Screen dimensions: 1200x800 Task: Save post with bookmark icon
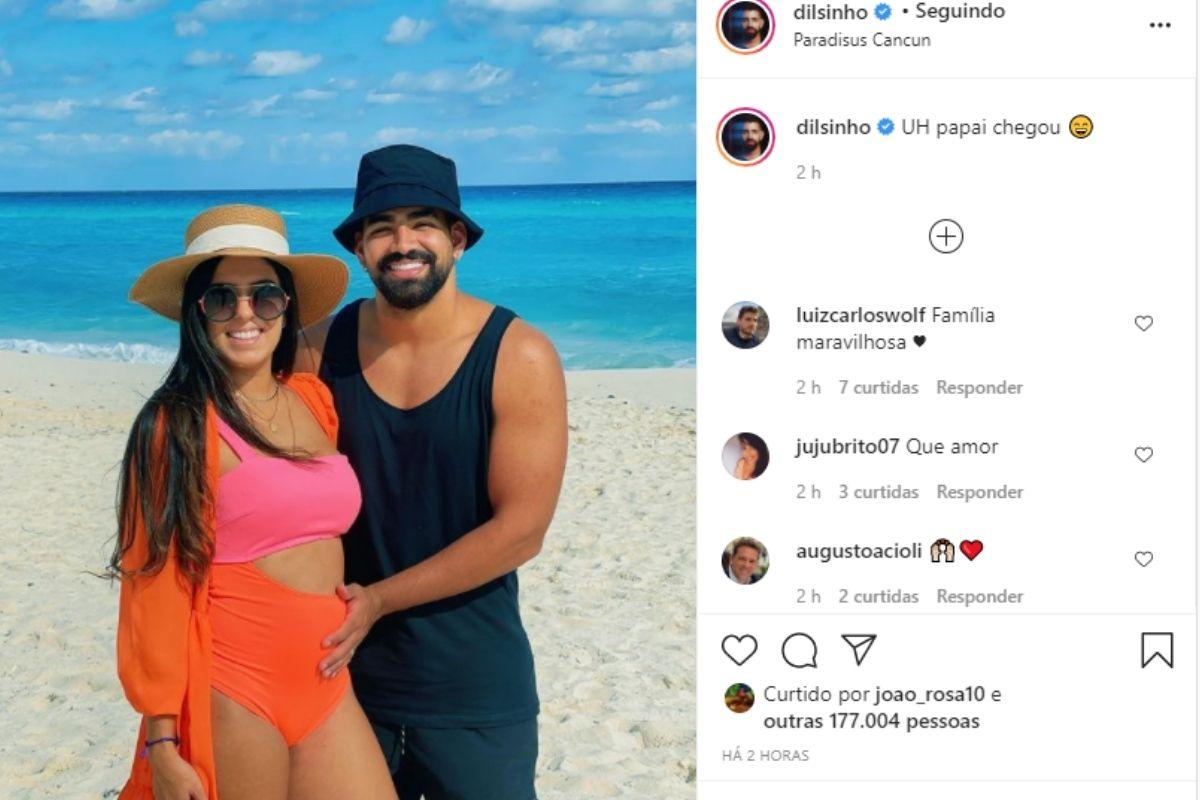point(1156,650)
